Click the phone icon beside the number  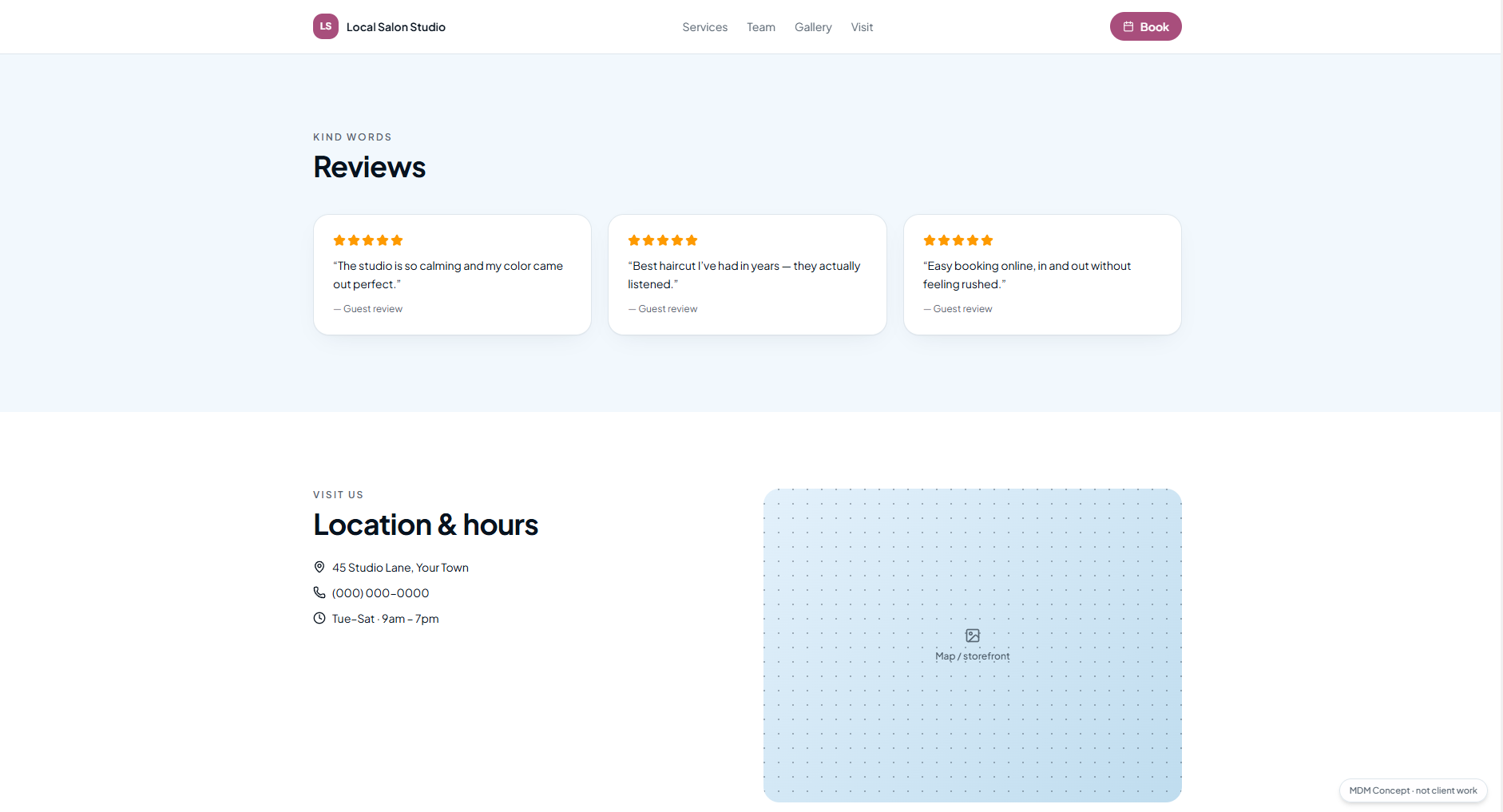click(x=319, y=592)
